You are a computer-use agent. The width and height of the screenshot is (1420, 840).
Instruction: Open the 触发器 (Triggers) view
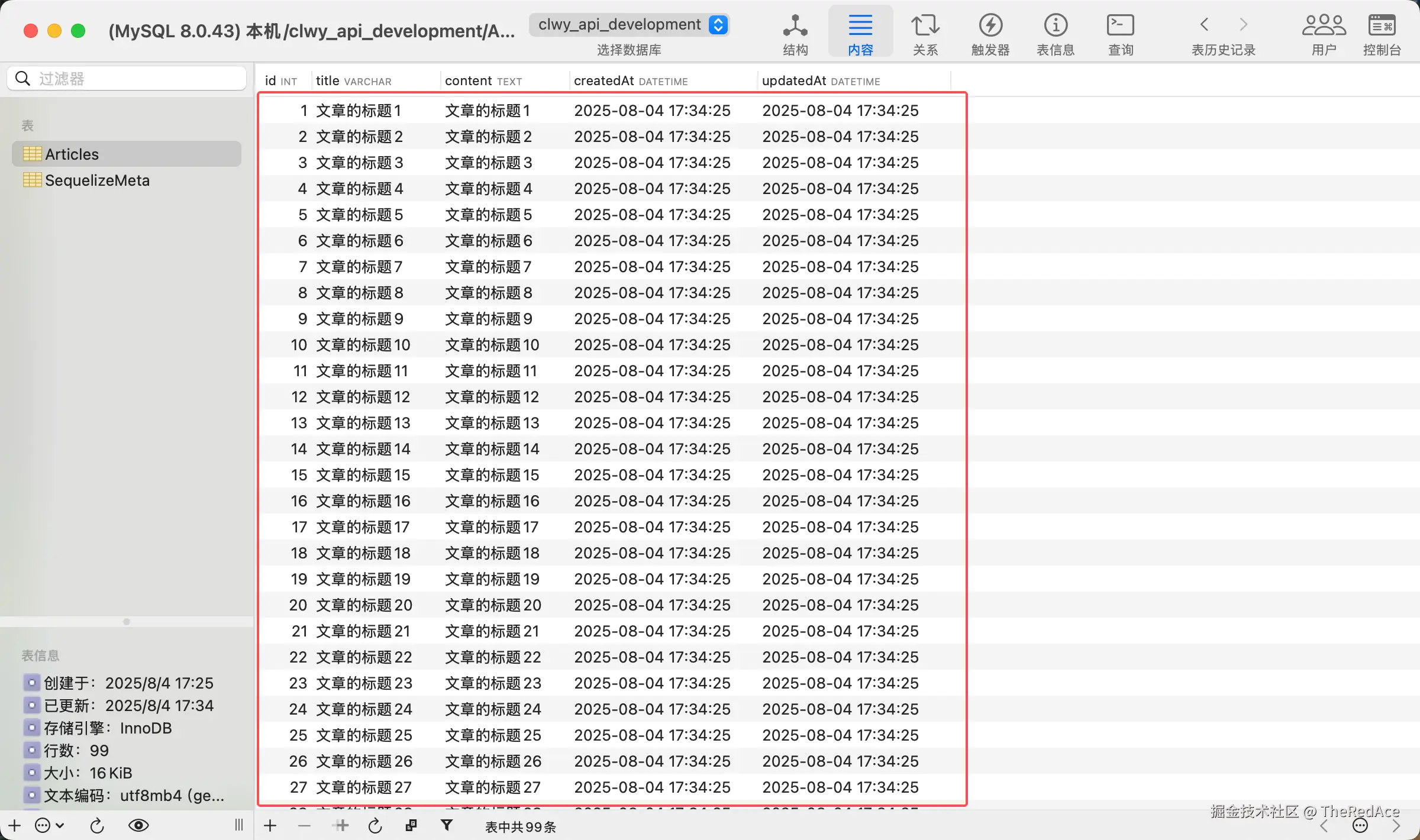pyautogui.click(x=990, y=34)
